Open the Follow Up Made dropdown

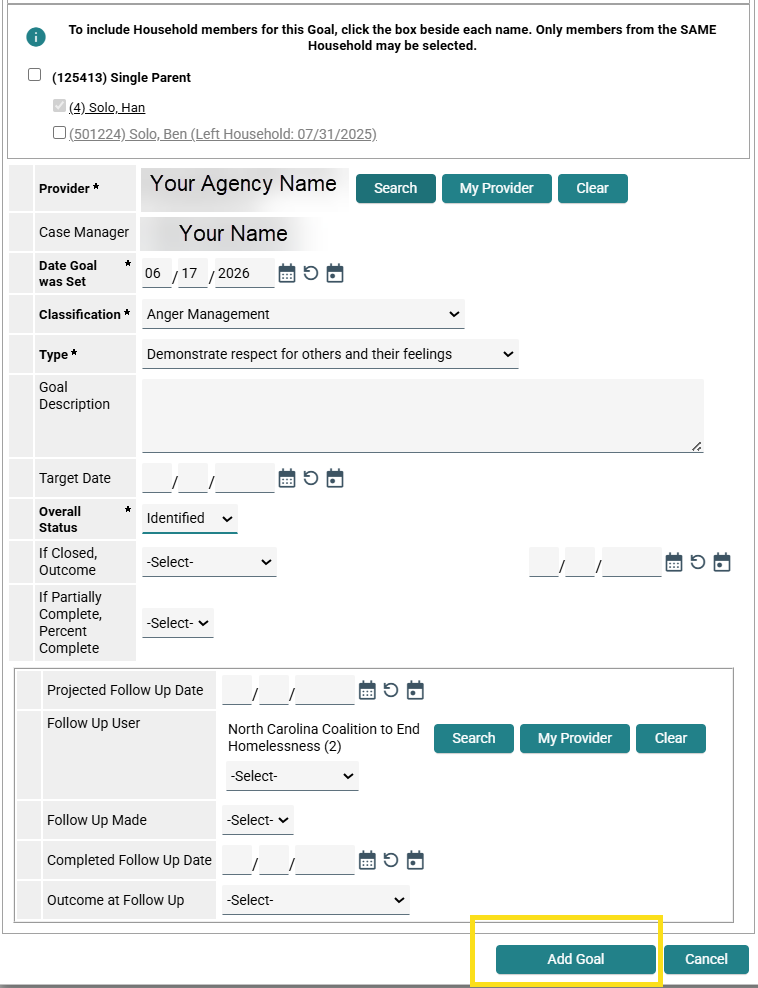258,820
